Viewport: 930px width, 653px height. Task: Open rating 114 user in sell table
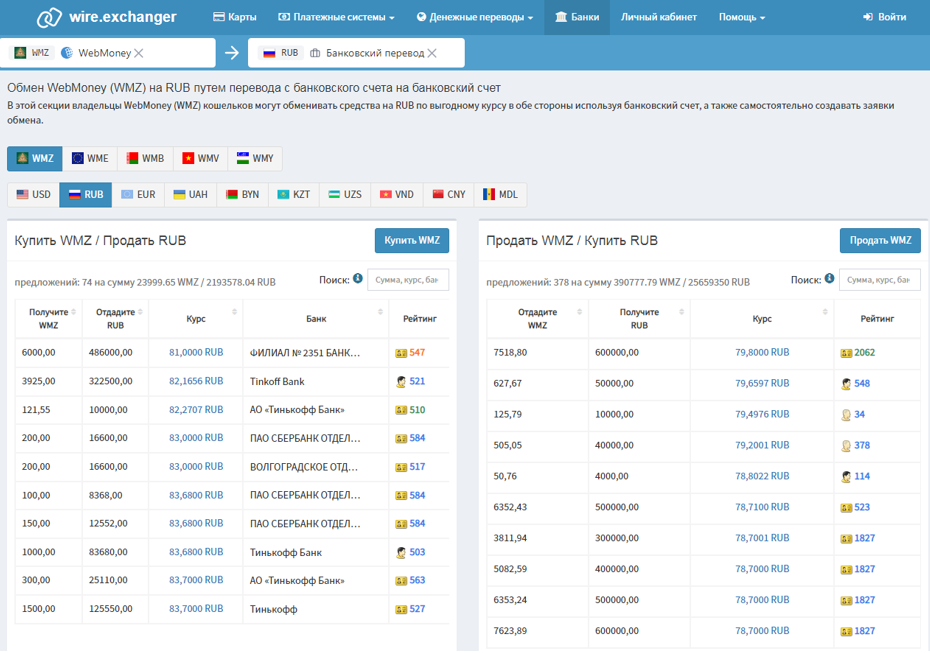[x=855, y=476]
